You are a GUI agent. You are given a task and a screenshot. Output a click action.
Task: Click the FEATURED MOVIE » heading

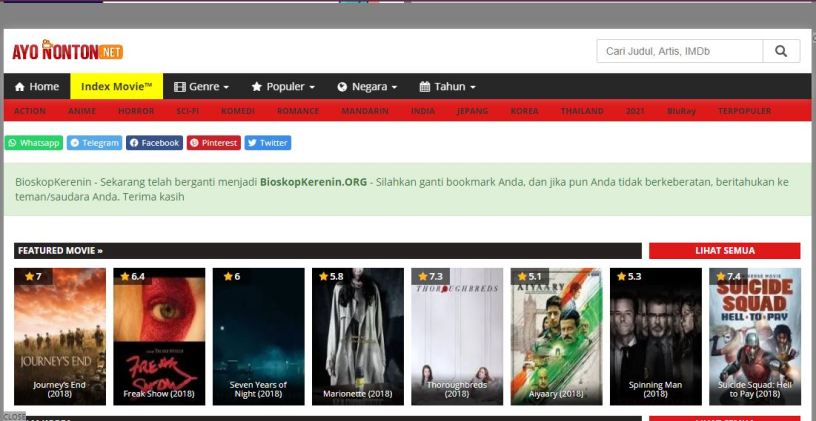click(x=60, y=250)
